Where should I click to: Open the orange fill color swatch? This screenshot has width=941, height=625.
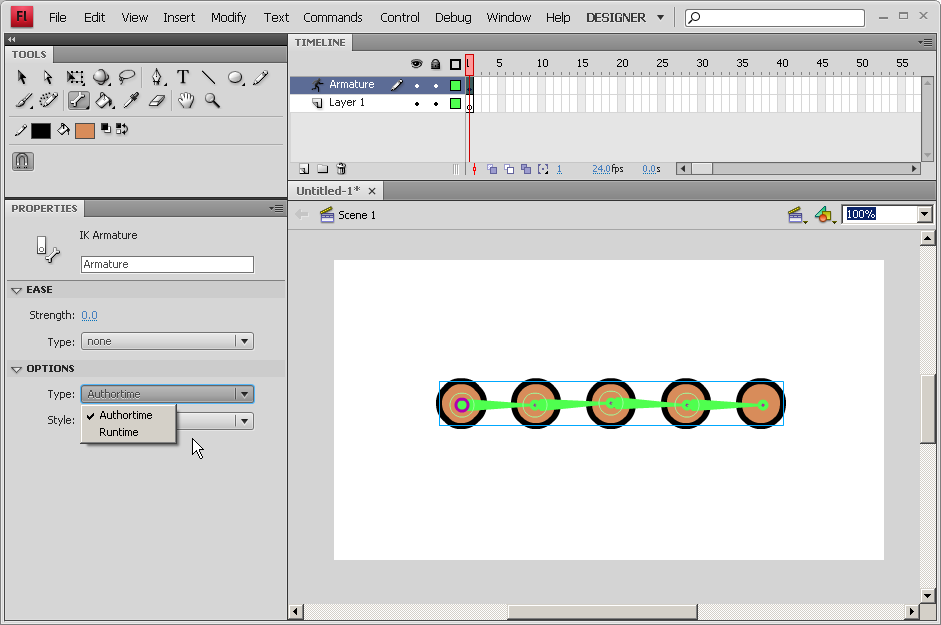[85, 130]
